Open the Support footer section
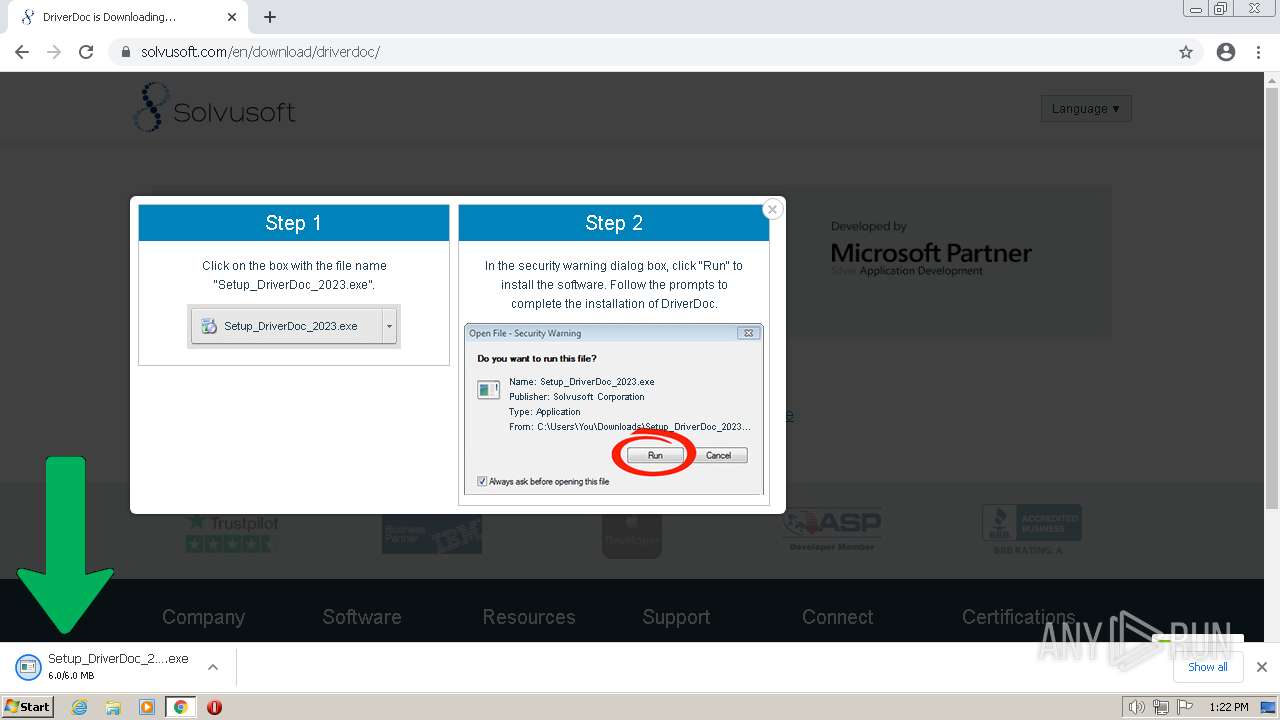The image size is (1280, 720). tap(676, 617)
